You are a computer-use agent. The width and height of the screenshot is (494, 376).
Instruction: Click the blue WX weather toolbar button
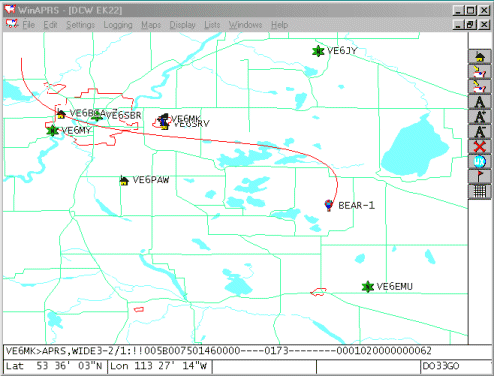pyautogui.click(x=480, y=162)
